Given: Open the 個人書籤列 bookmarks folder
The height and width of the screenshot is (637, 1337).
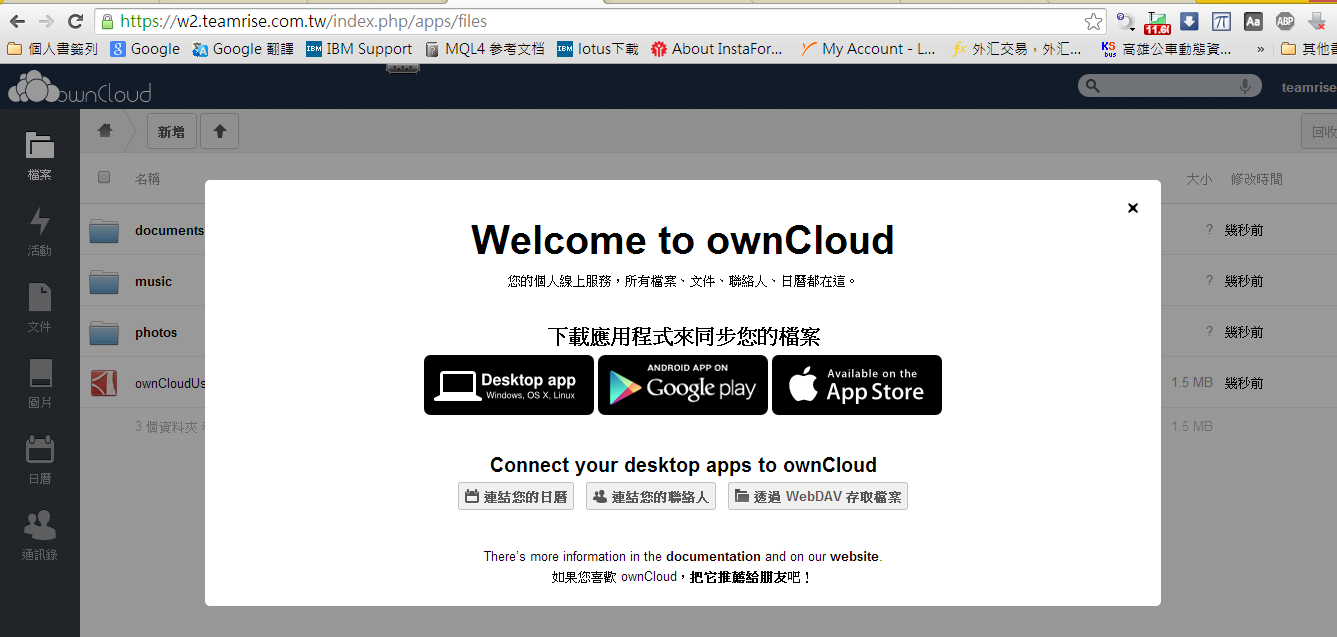Looking at the screenshot, I should coord(52,48).
